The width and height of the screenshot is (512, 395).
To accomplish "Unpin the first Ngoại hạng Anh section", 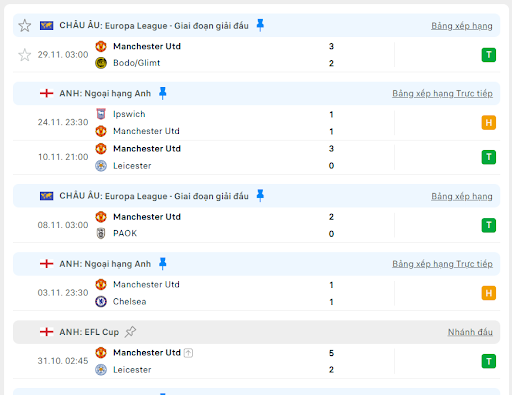I will pyautogui.click(x=163, y=93).
